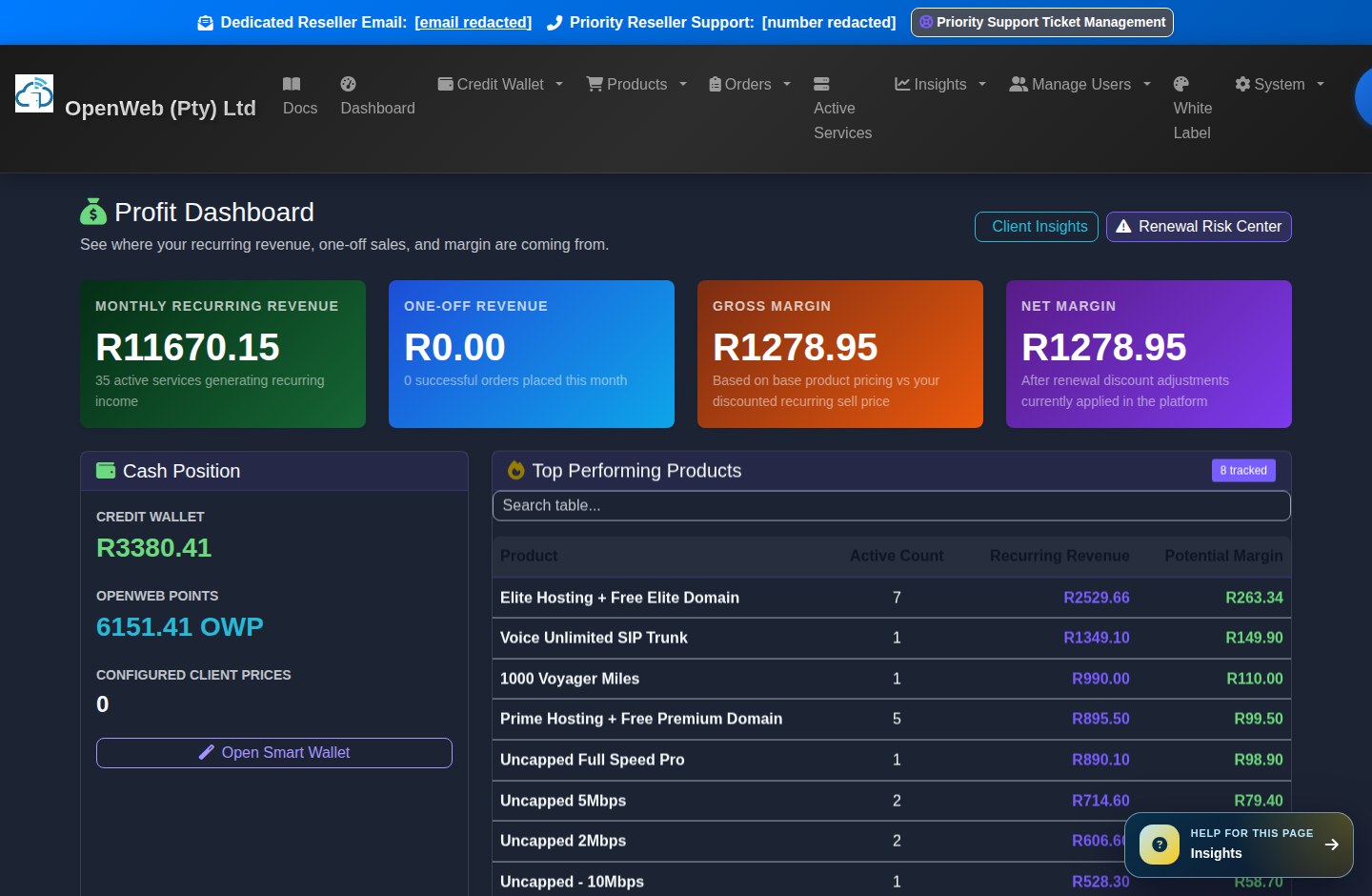Click the Profit Dashboard money bag icon
The image size is (1372, 896).
(x=93, y=211)
